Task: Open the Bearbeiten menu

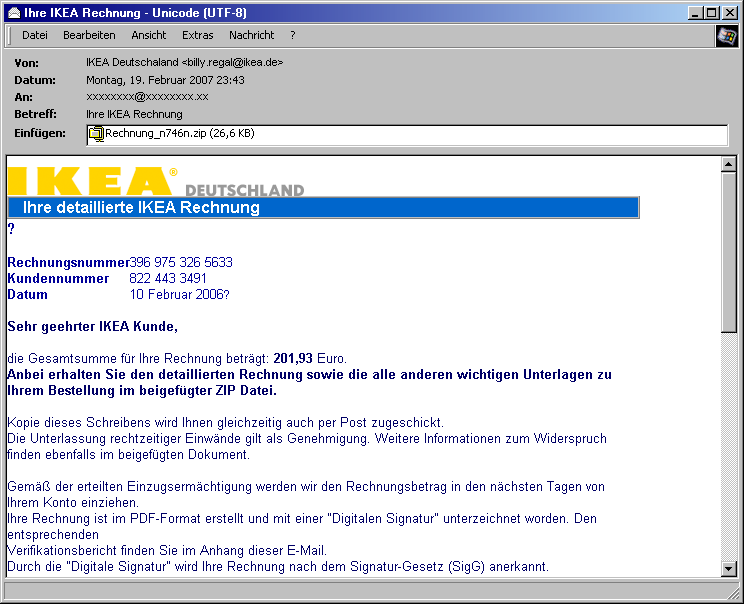Action: click(89, 35)
